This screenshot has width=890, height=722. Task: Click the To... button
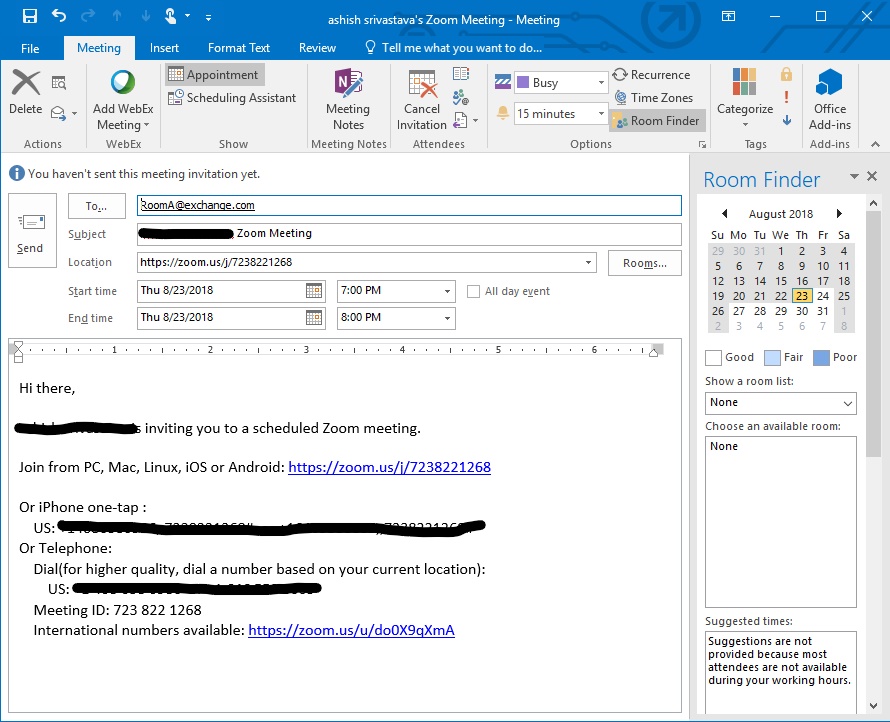tap(96, 206)
